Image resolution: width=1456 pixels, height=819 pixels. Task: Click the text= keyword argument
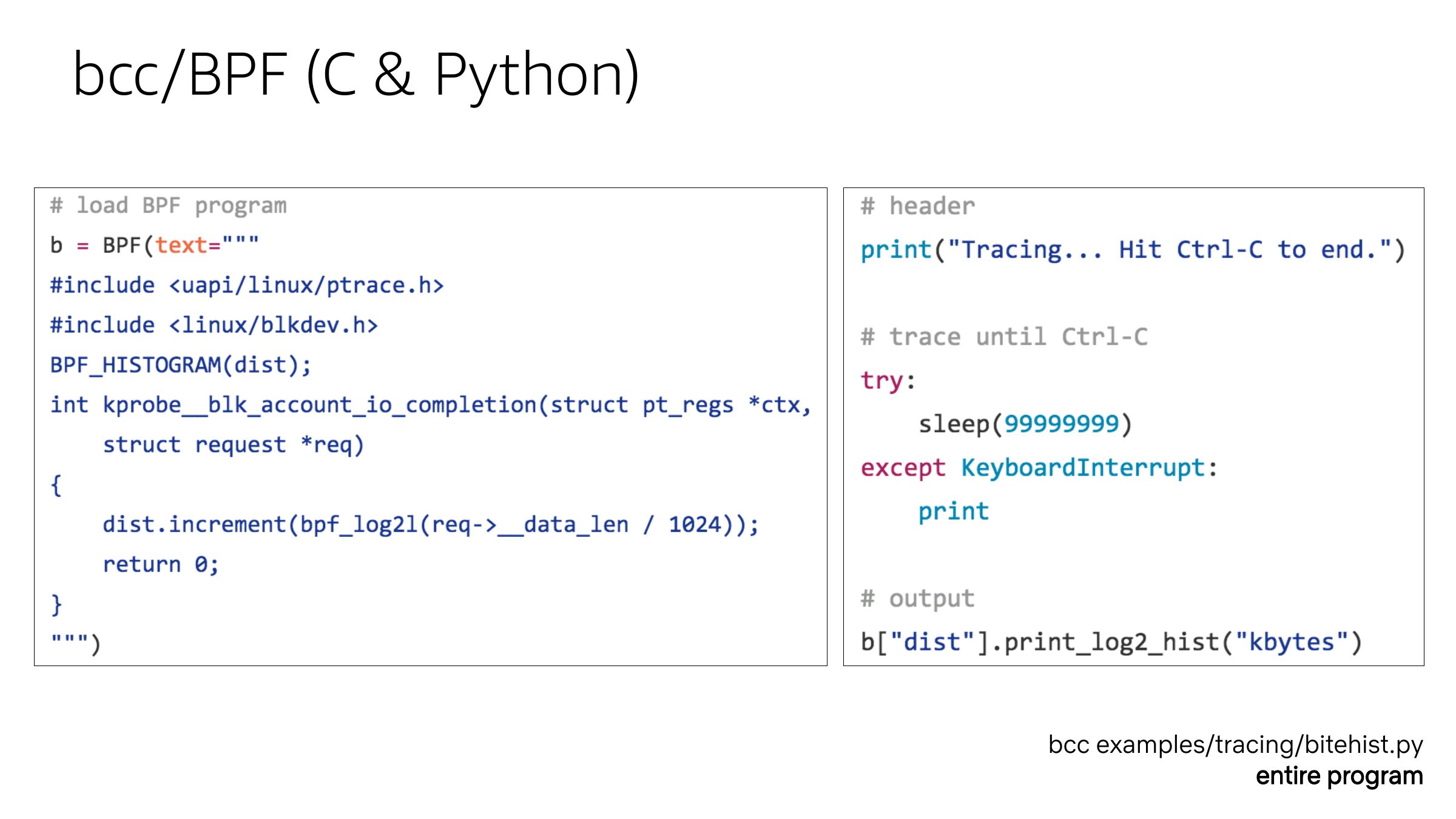click(187, 246)
